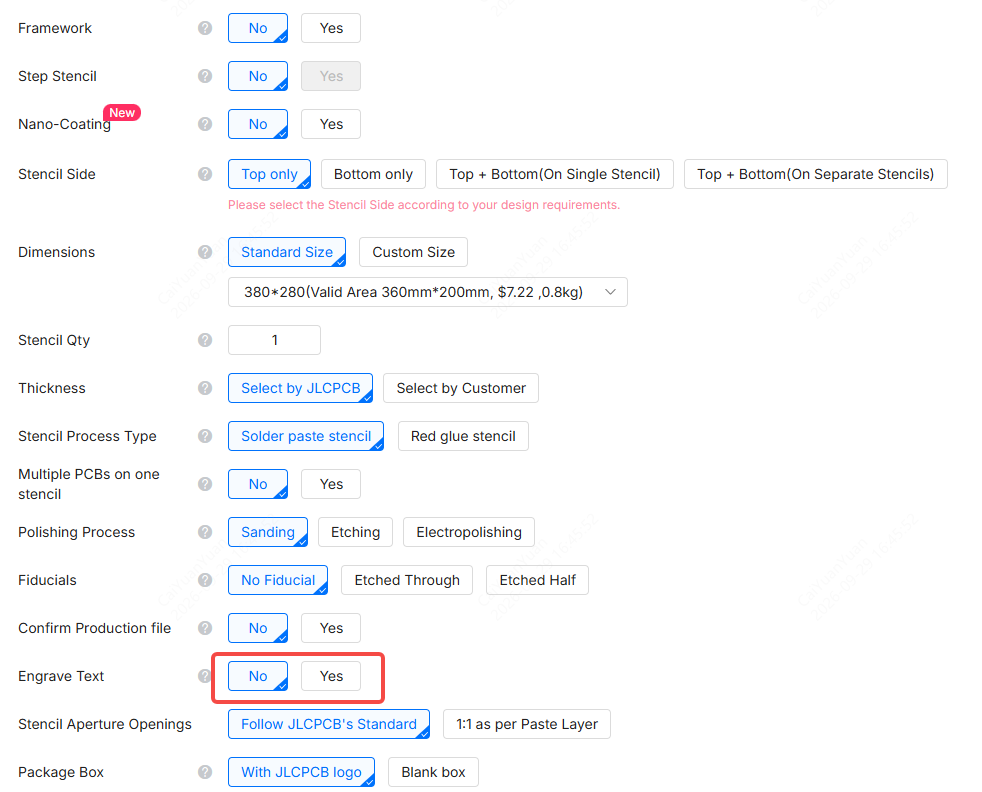Image resolution: width=982 pixels, height=792 pixels.
Task: Select No for Step Stencil
Action: point(258,76)
